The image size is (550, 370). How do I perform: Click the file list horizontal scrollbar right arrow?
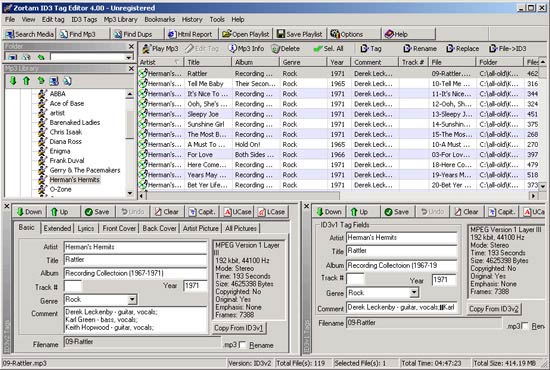[533, 196]
